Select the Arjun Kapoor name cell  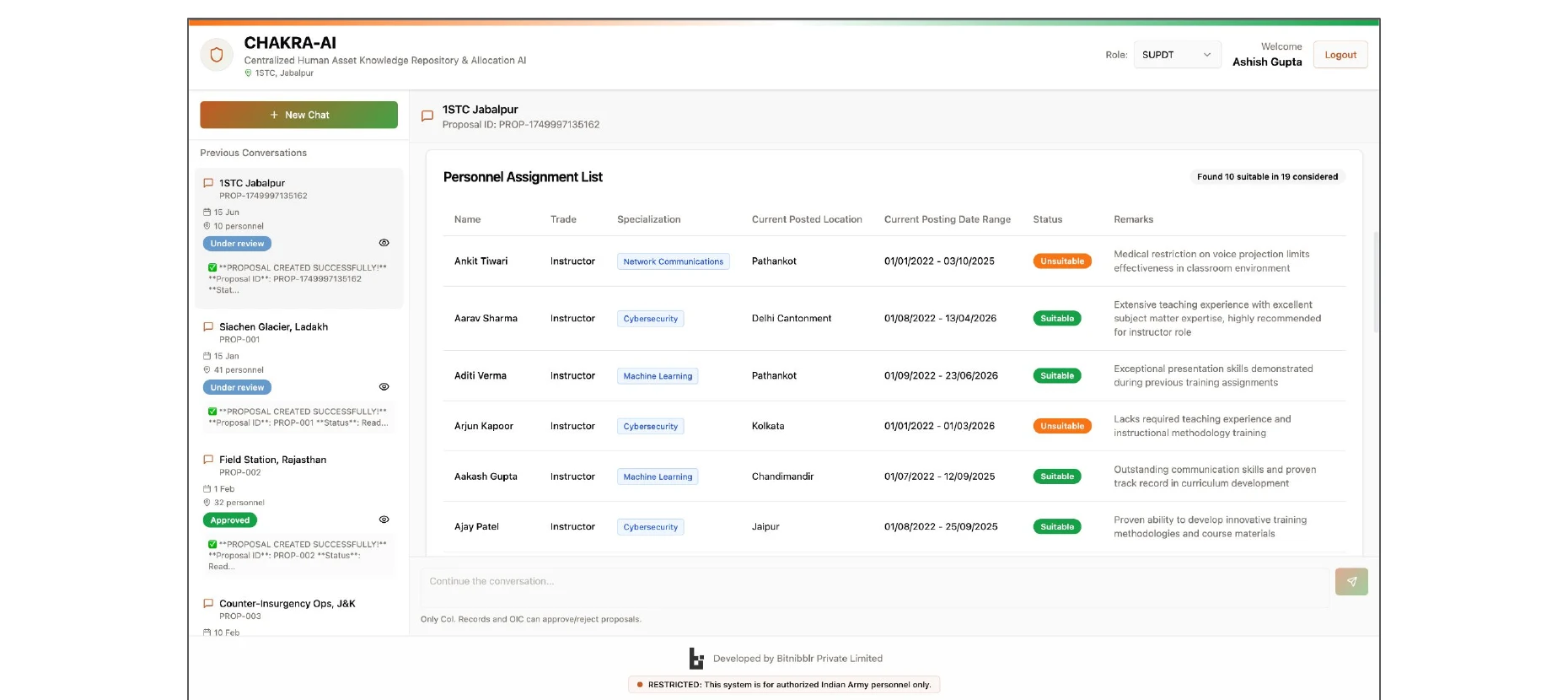[x=483, y=427]
